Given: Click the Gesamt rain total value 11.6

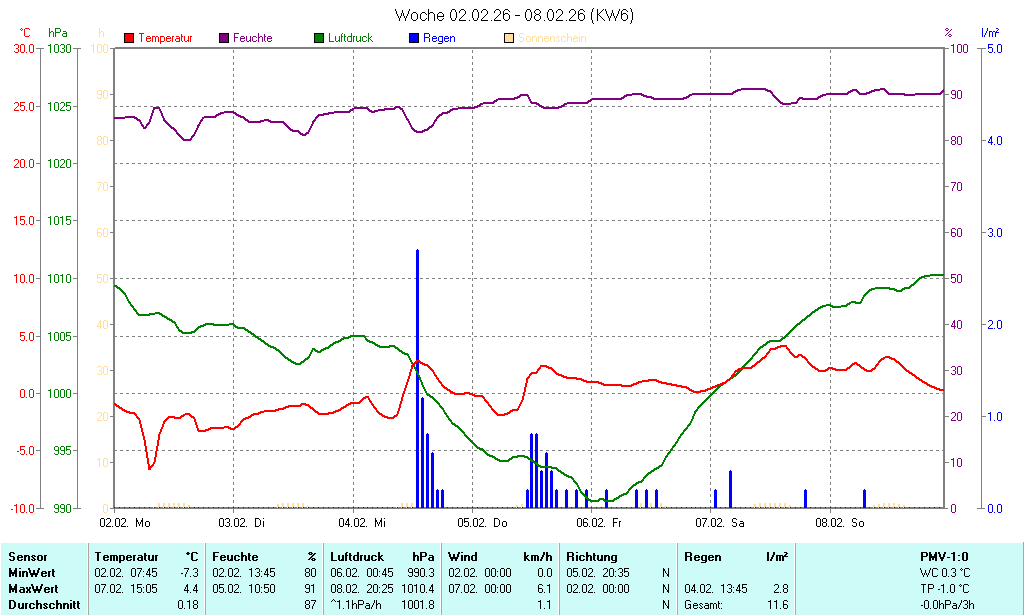Looking at the screenshot, I should 777,605.
